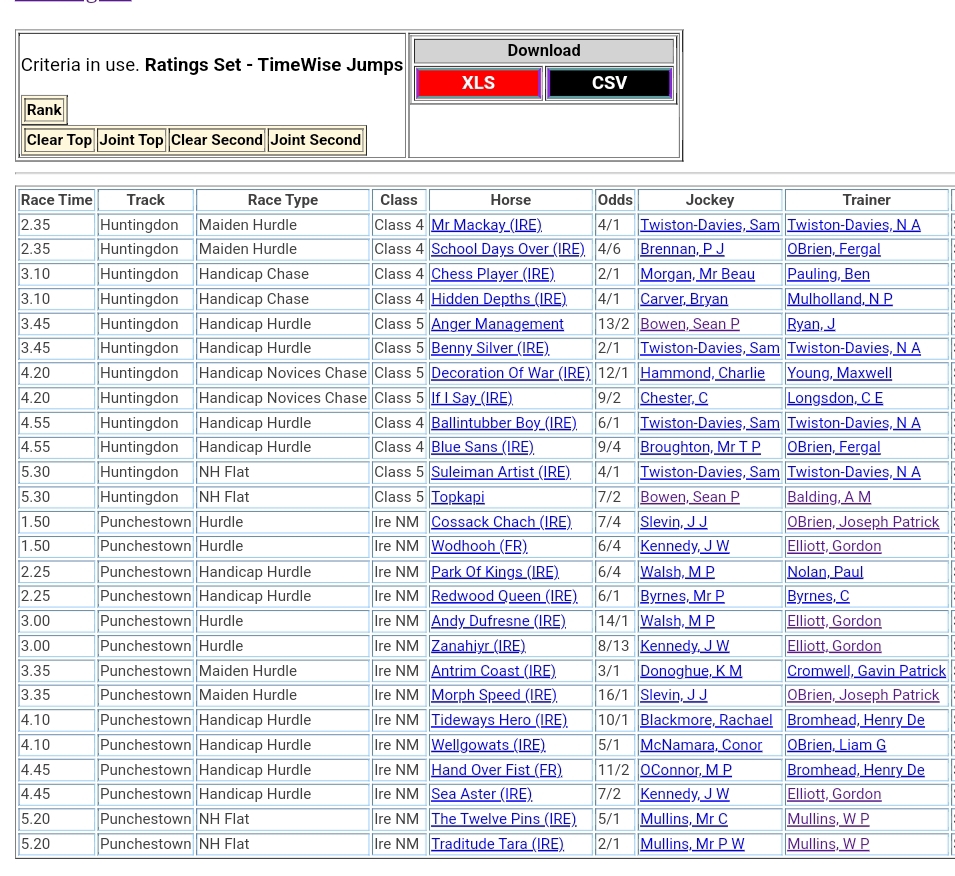
Task: Download ratings as XLS file
Action: point(478,83)
